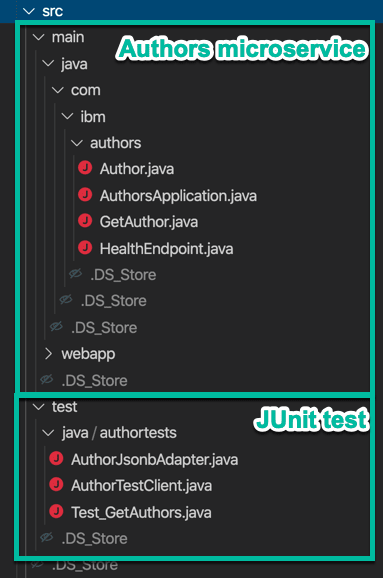Collapse the com folder chevron
The height and width of the screenshot is (578, 383).
[x=58, y=90]
